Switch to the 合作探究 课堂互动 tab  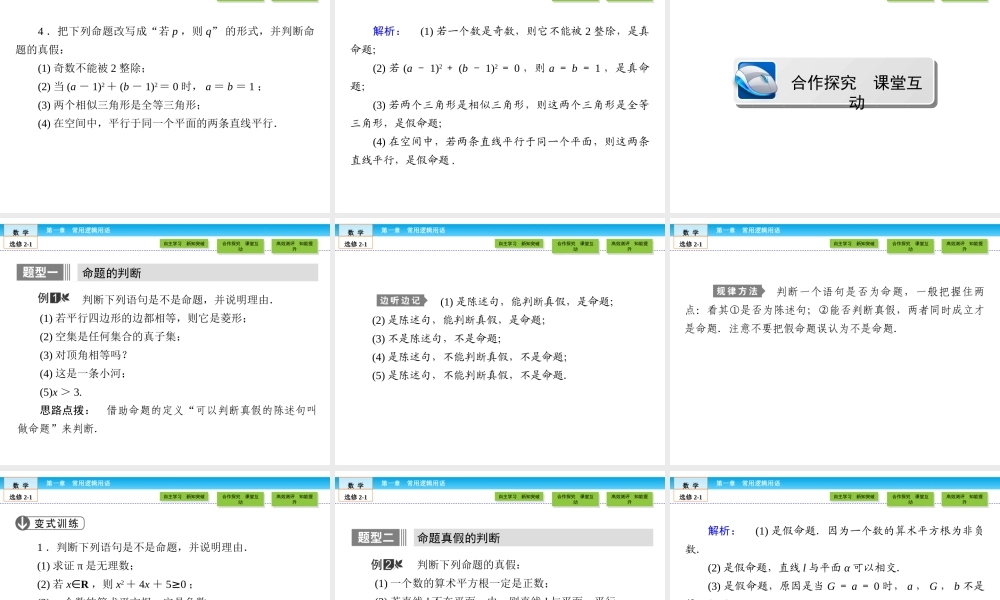tap(240, 243)
